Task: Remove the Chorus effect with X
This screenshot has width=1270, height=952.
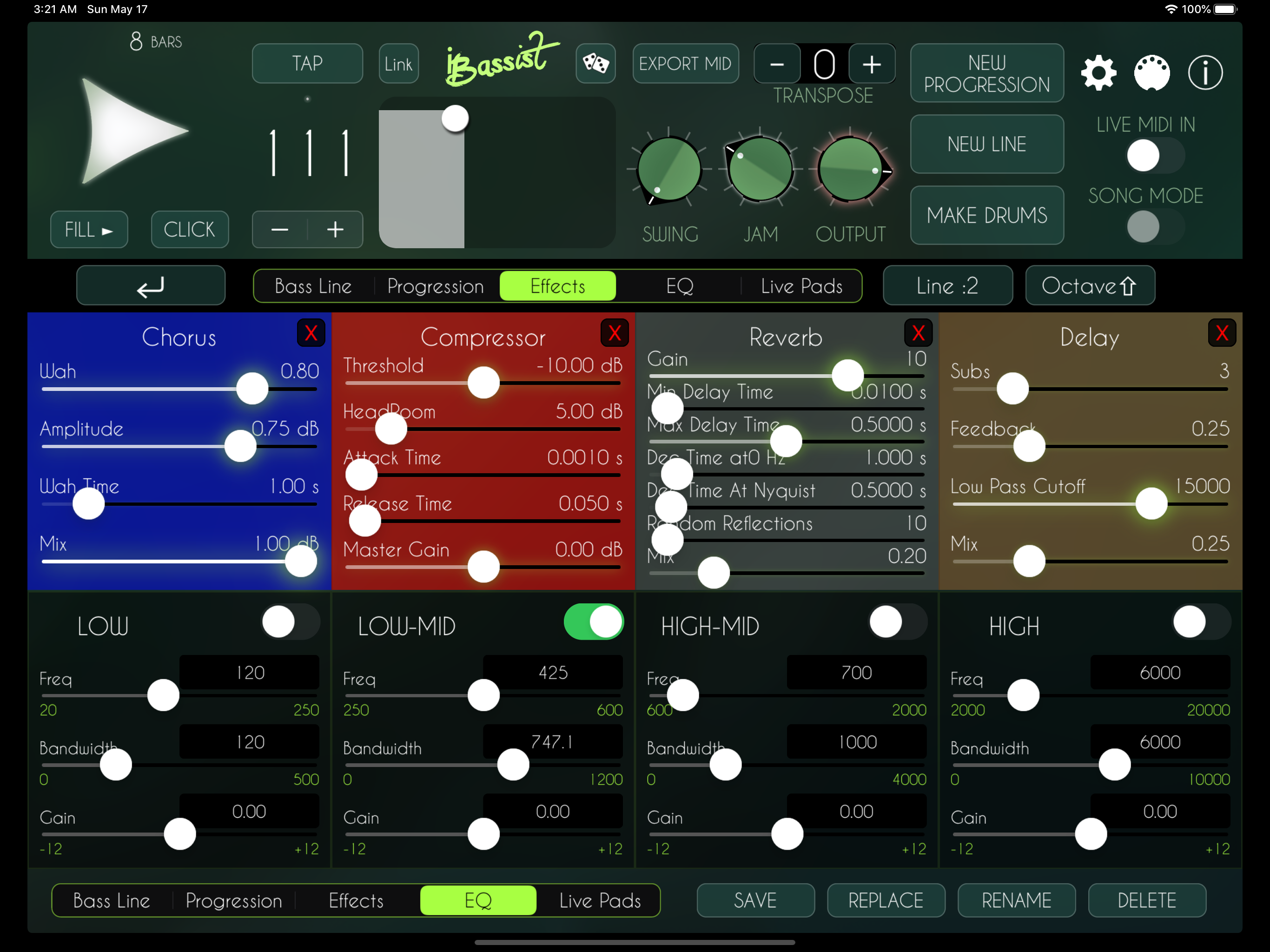Action: click(311, 333)
